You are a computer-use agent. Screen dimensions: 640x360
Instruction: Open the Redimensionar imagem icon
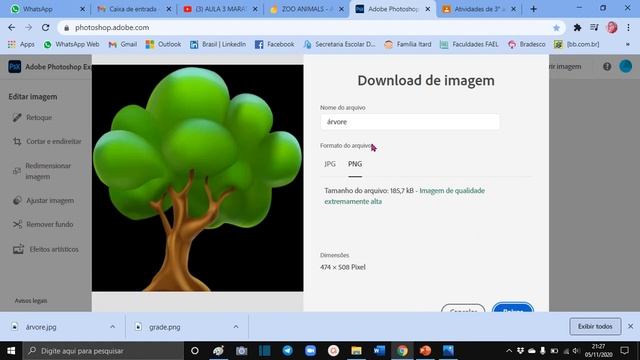(x=16, y=171)
